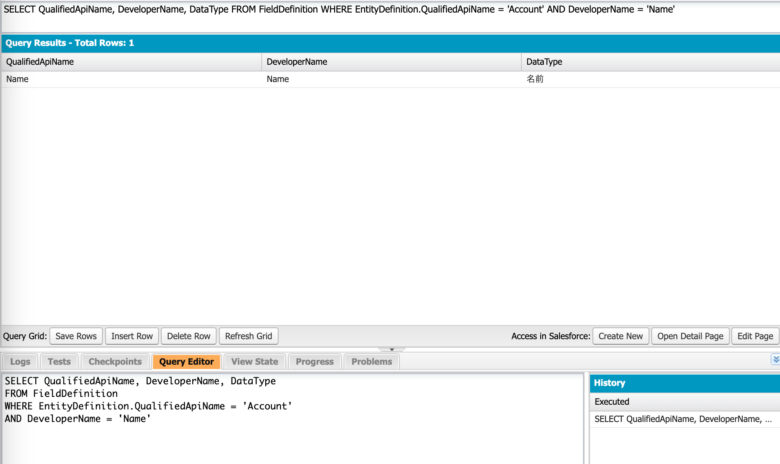Activate the Query Editor tab
780x464 pixels.
coord(186,361)
